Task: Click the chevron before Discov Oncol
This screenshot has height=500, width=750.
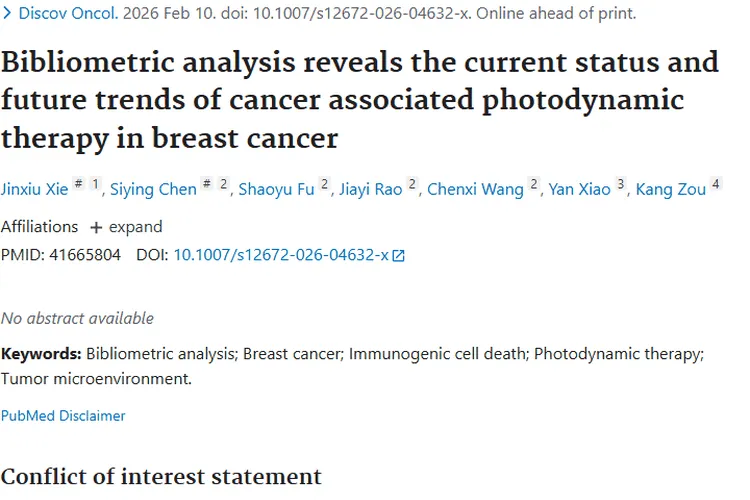Action: coord(8,14)
